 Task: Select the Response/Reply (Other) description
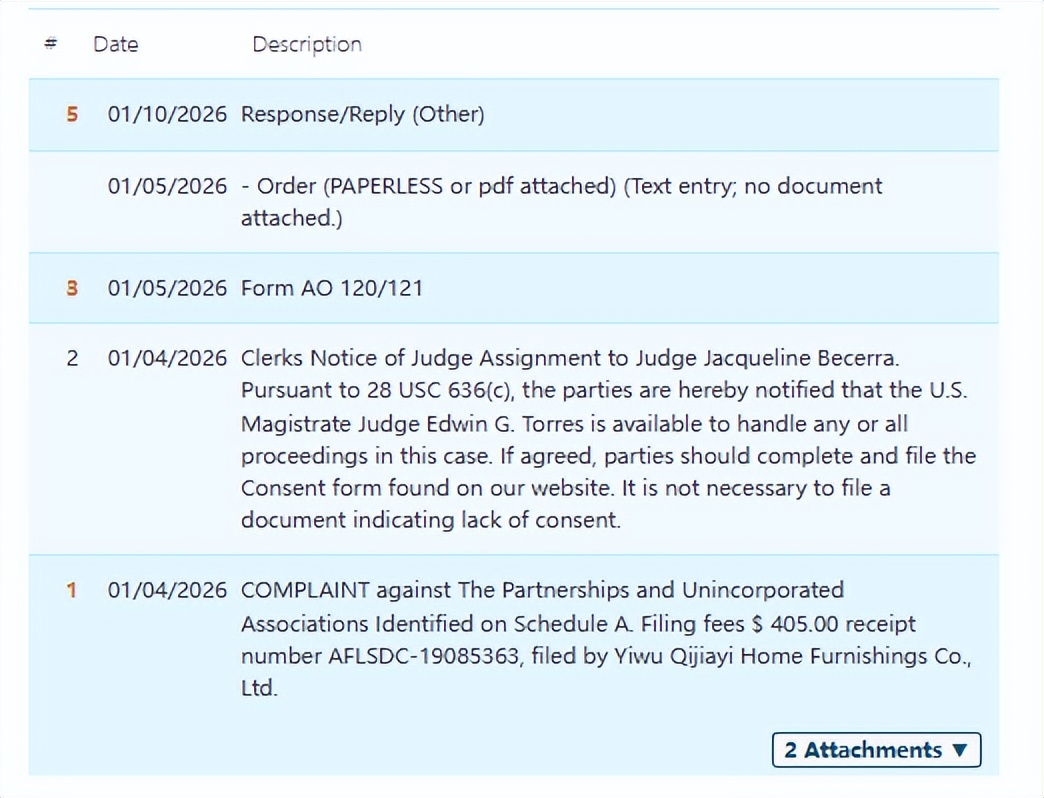point(362,114)
